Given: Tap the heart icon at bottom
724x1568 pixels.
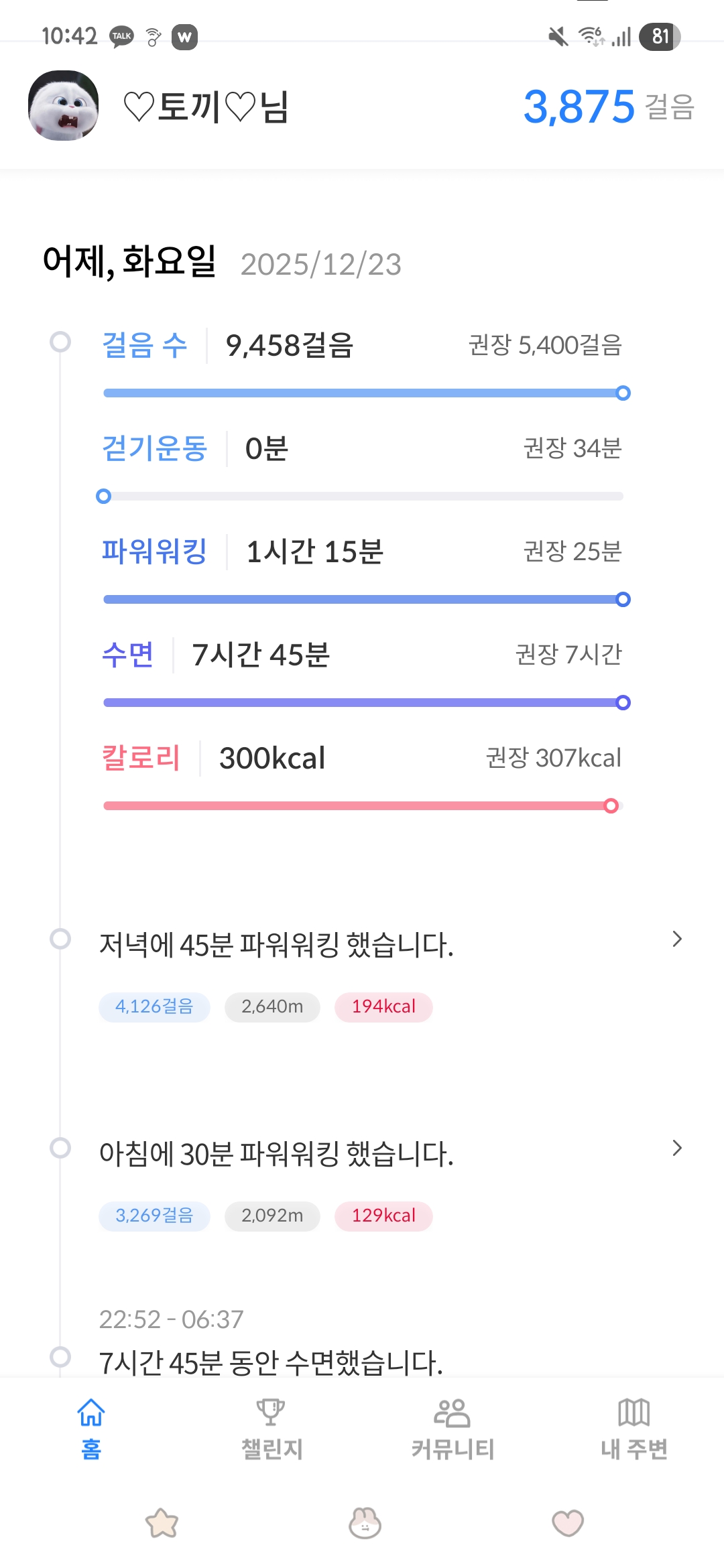Looking at the screenshot, I should [x=568, y=1523].
